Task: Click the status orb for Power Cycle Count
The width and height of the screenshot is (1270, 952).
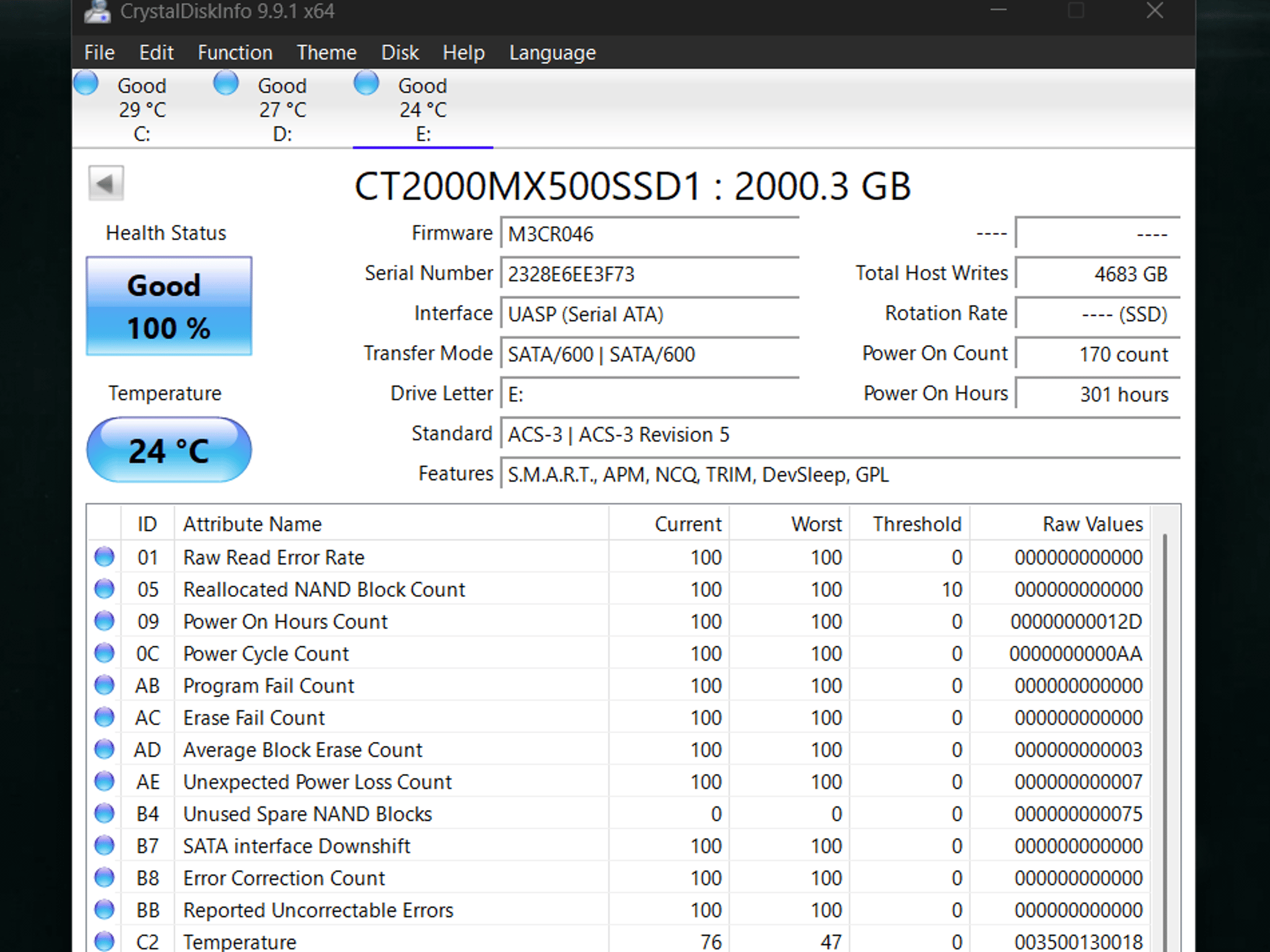Action: (104, 653)
